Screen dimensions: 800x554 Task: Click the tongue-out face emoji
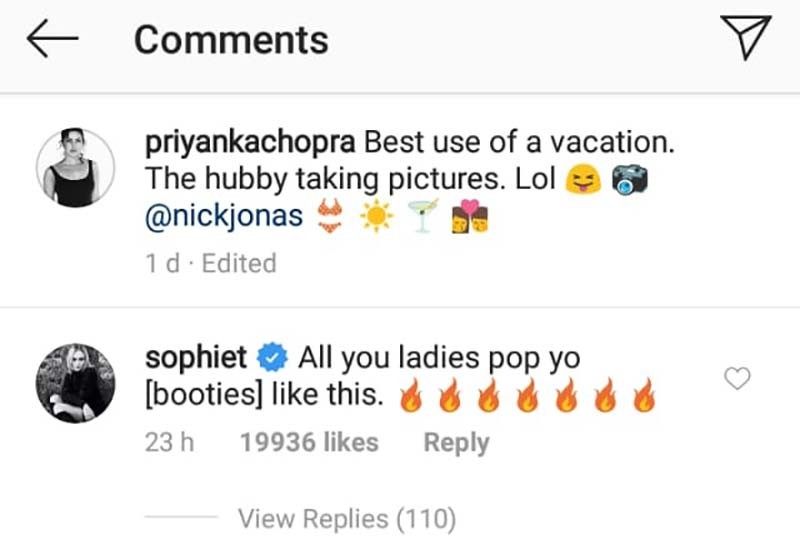pos(583,180)
